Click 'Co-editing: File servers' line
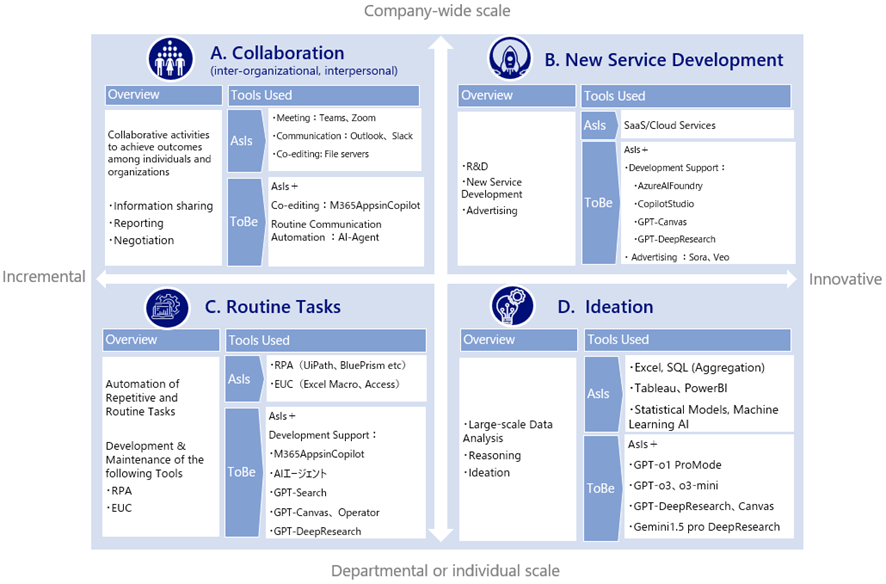Image resolution: width=886 pixels, height=584 pixels. tap(320, 154)
